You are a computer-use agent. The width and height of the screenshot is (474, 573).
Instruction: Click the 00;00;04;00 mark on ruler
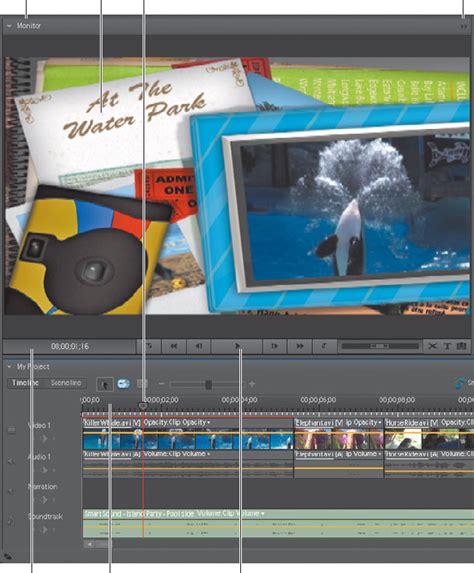239,400
